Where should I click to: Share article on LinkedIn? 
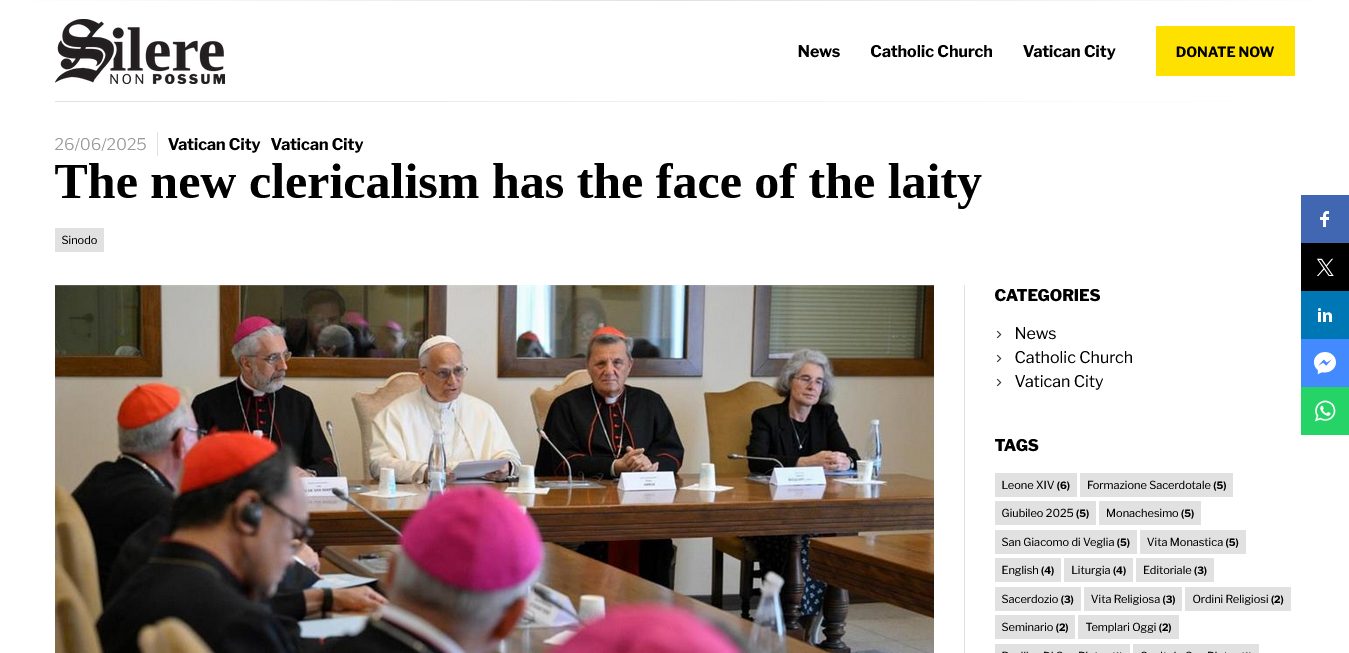click(x=1324, y=315)
